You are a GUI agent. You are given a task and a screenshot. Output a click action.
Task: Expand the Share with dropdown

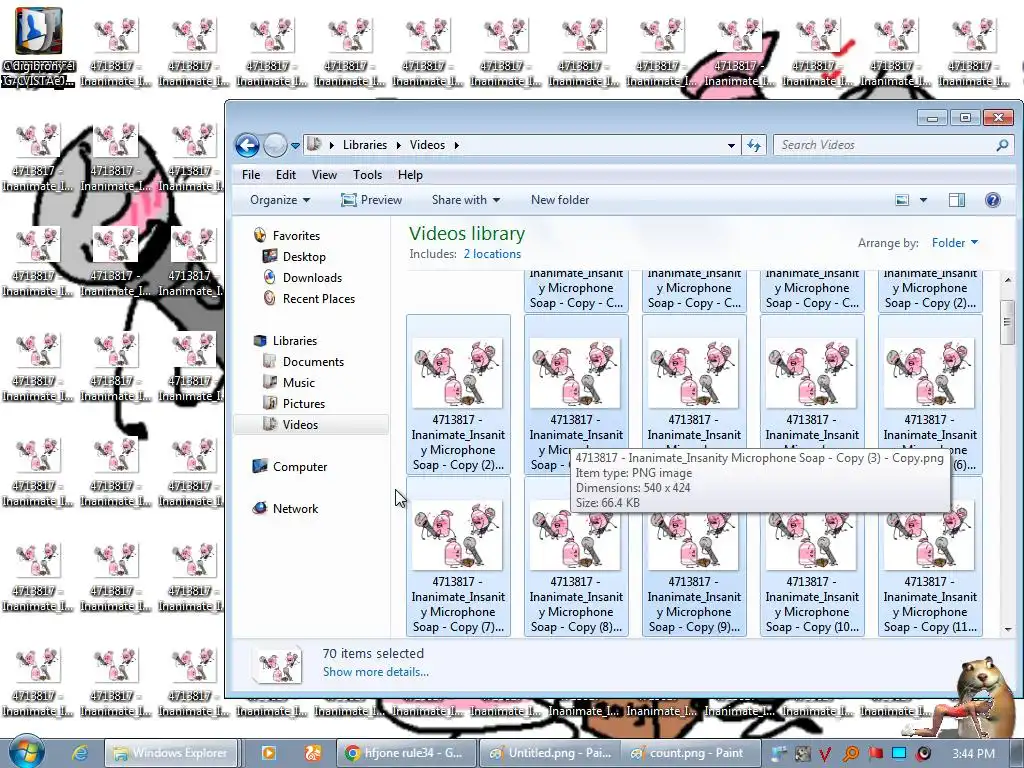(x=466, y=200)
